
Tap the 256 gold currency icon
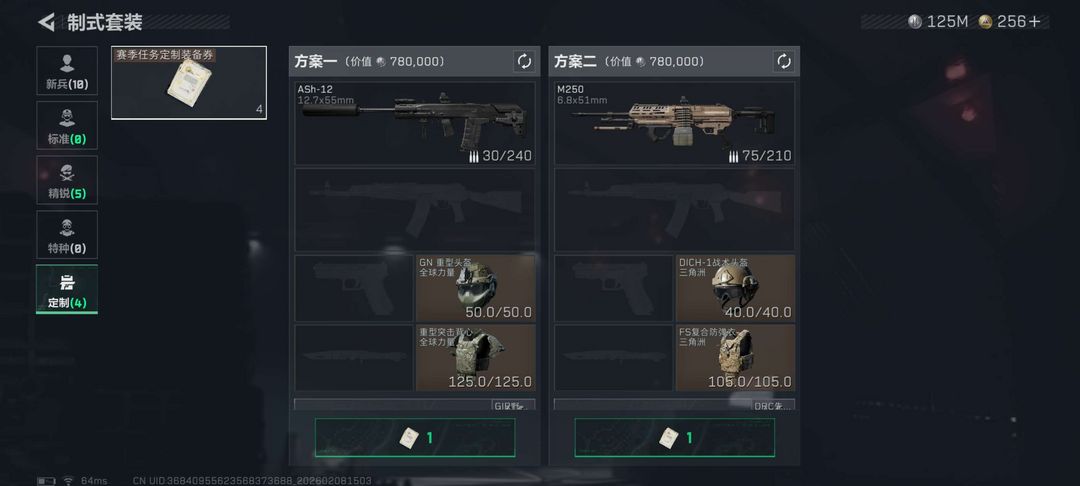coord(986,22)
